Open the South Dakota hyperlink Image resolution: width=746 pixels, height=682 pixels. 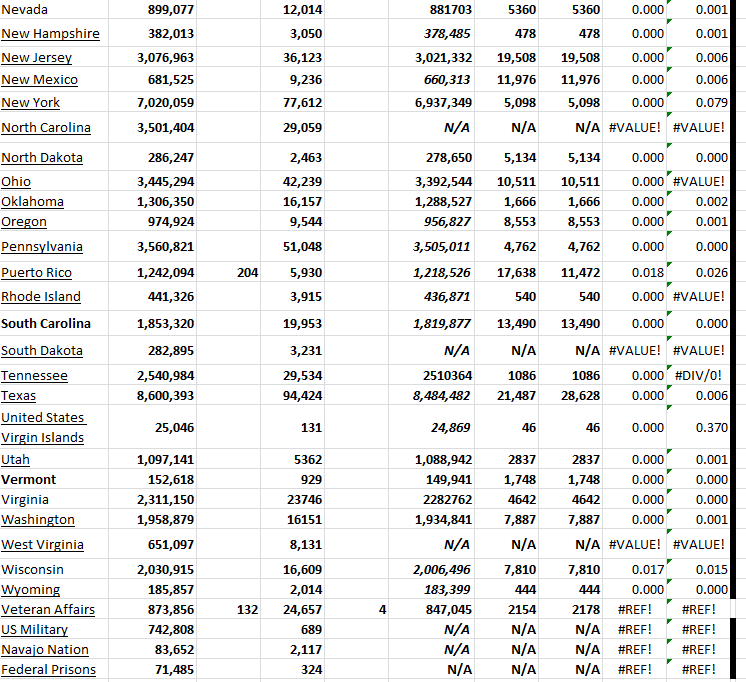[42, 351]
